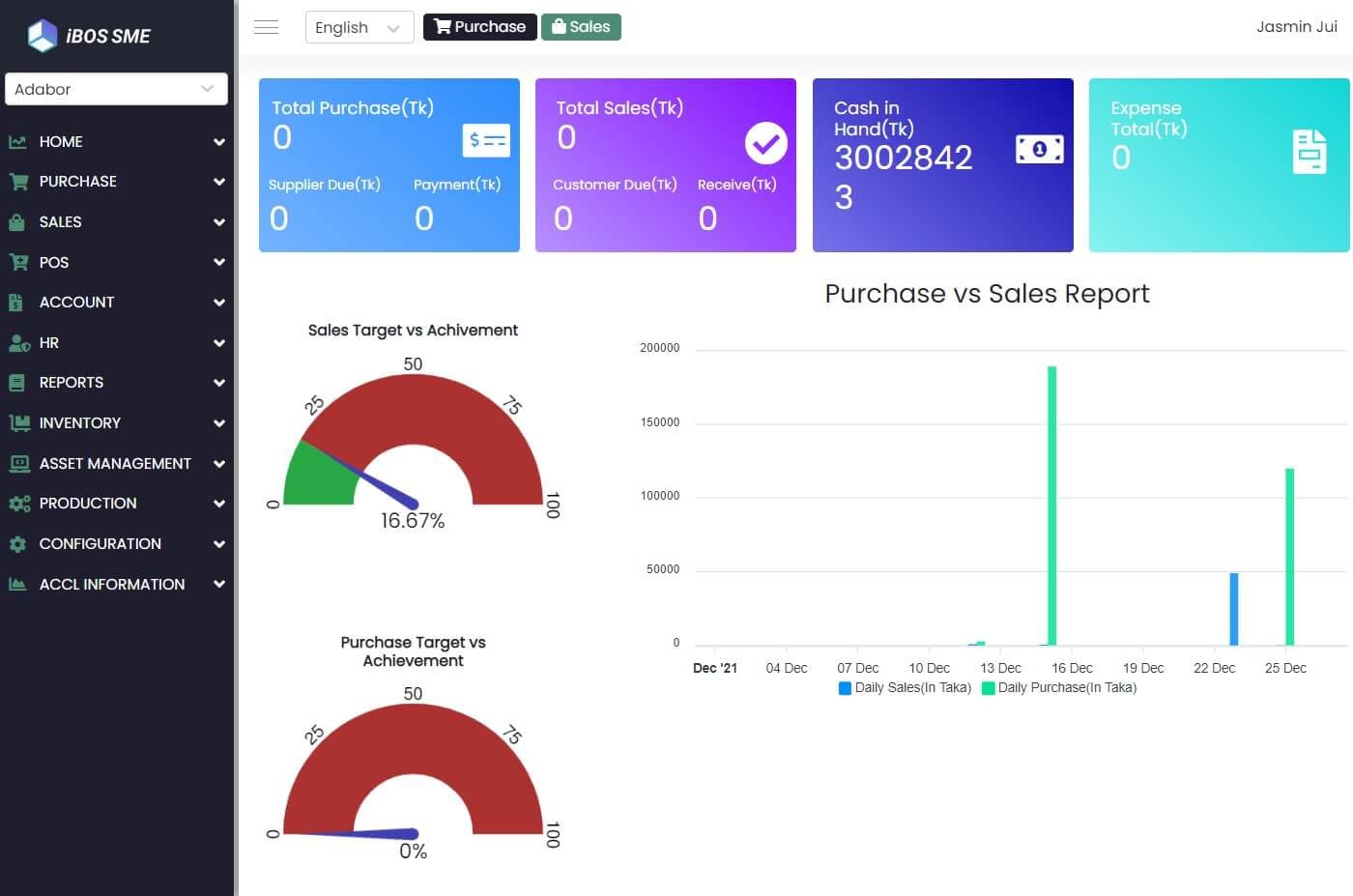The width and height of the screenshot is (1353, 896).
Task: Click the Expense Total(Tk) card title
Action: (x=1148, y=119)
